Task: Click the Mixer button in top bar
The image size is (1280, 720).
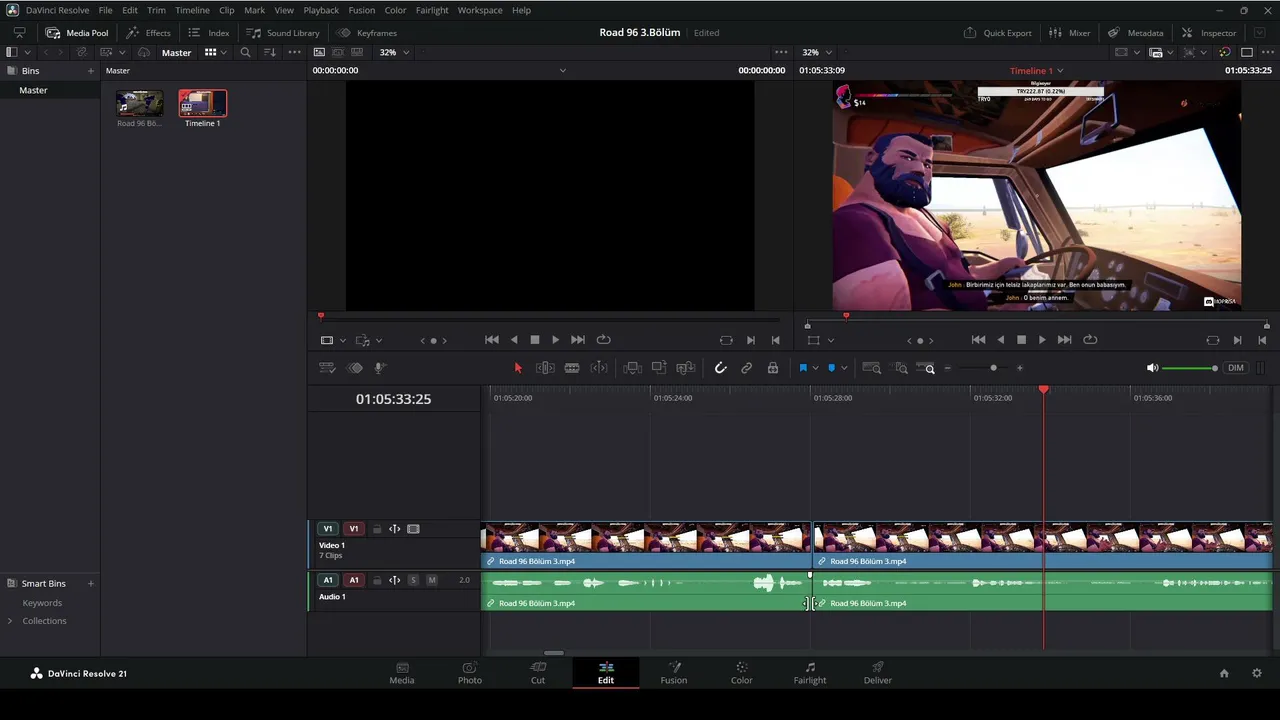Action: pos(1070,33)
